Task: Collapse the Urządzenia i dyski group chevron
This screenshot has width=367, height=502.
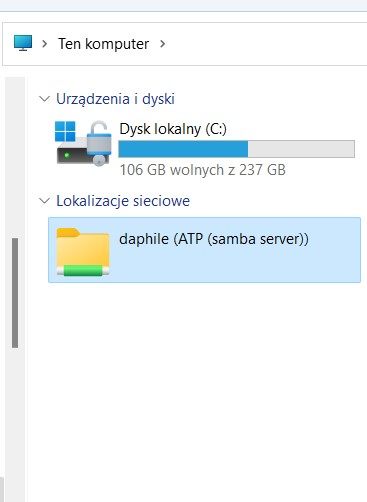Action: coord(44,99)
